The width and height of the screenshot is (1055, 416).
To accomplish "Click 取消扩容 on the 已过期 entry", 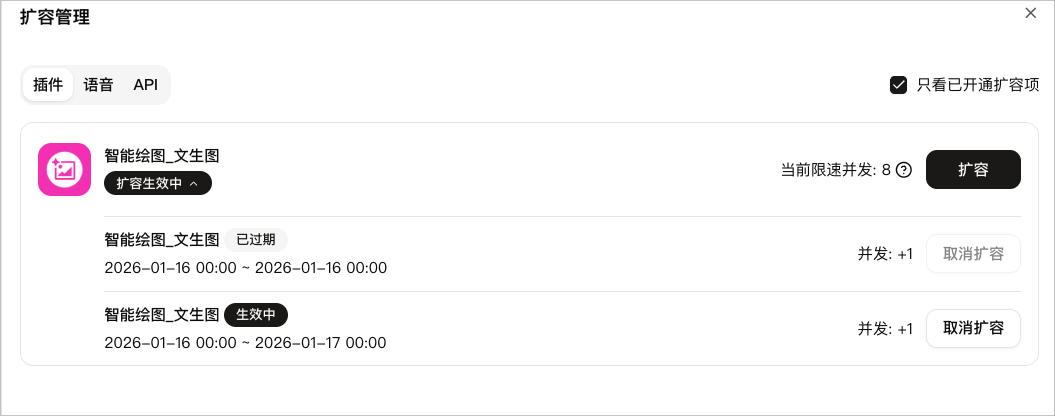I will point(973,254).
